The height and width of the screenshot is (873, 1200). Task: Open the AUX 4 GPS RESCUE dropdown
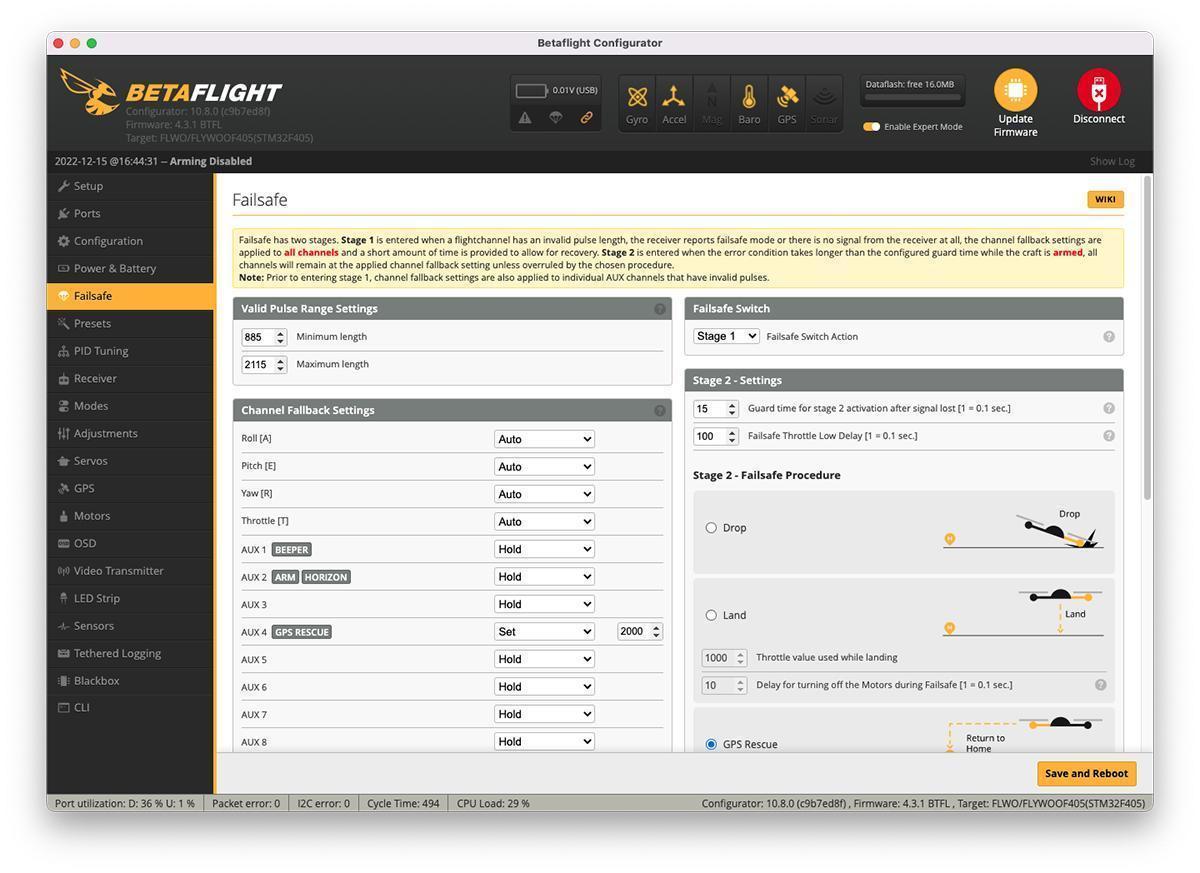pyautogui.click(x=544, y=632)
